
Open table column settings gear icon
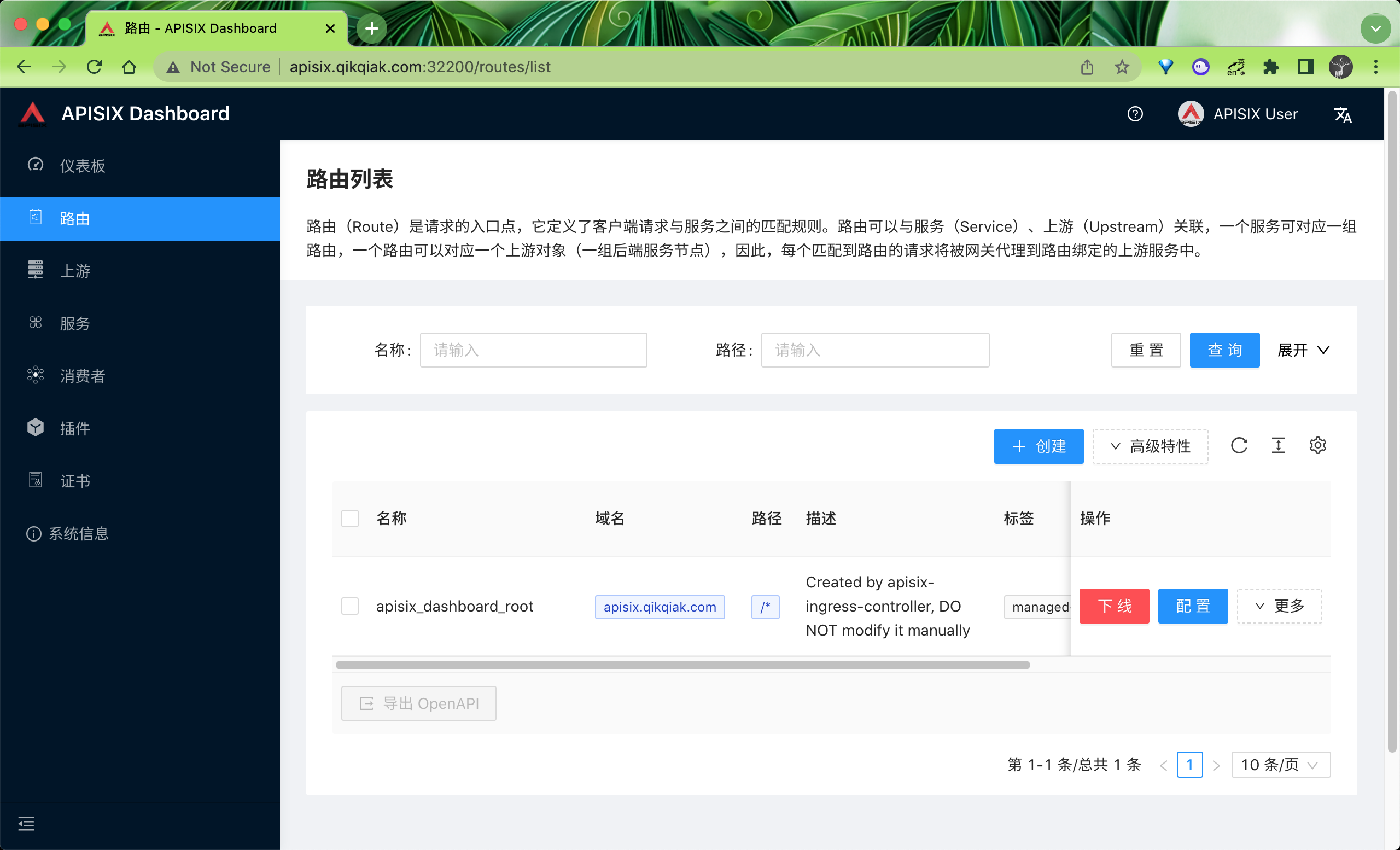click(x=1317, y=445)
